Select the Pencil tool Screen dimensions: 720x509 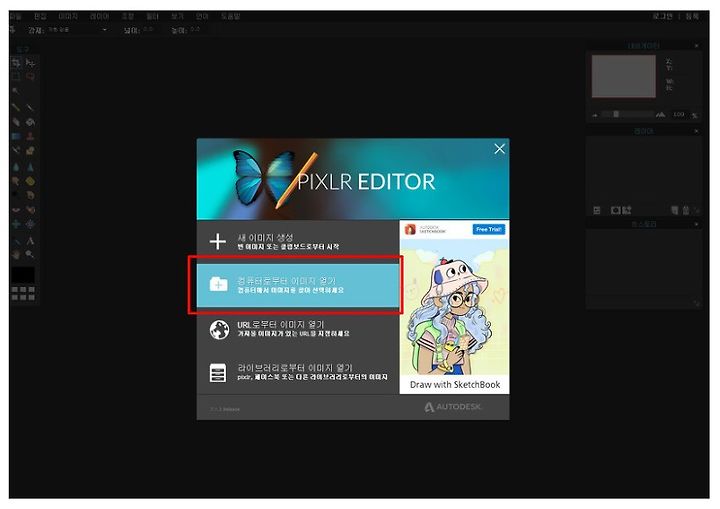pos(16,107)
